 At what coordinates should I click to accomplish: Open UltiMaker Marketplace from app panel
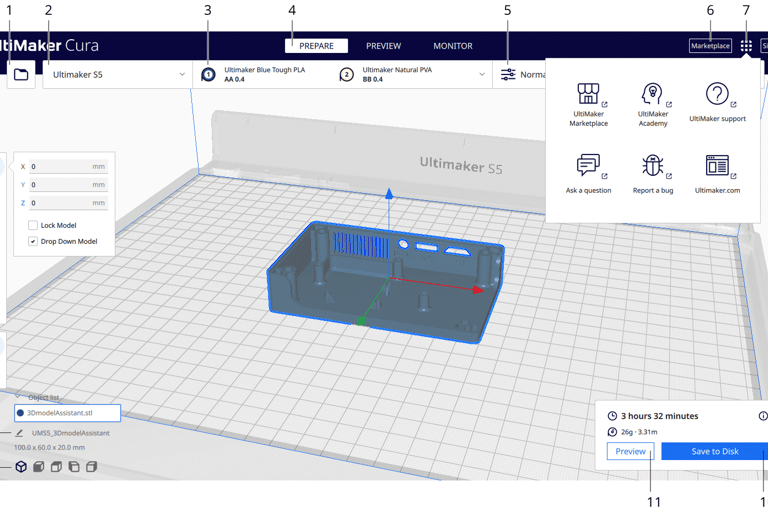(588, 105)
